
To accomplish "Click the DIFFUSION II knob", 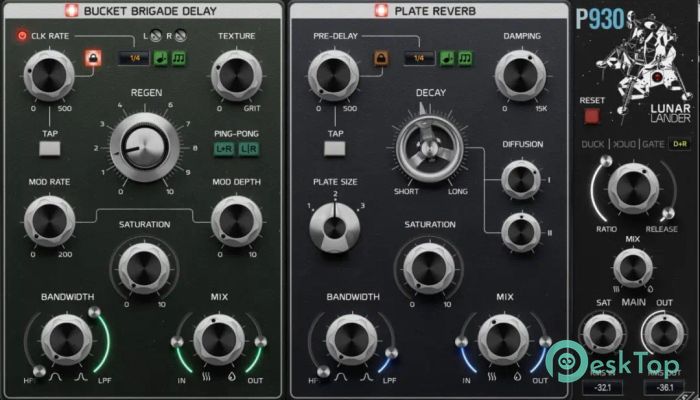I will pos(521,233).
